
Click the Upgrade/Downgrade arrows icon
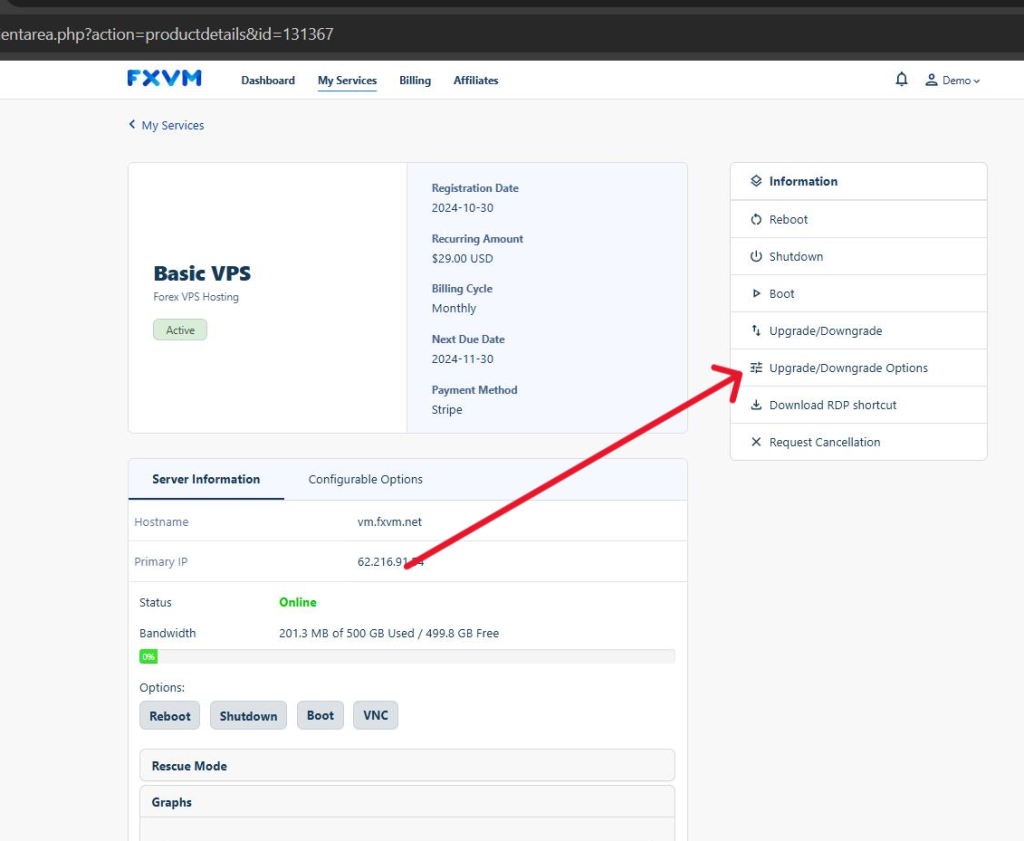point(756,331)
